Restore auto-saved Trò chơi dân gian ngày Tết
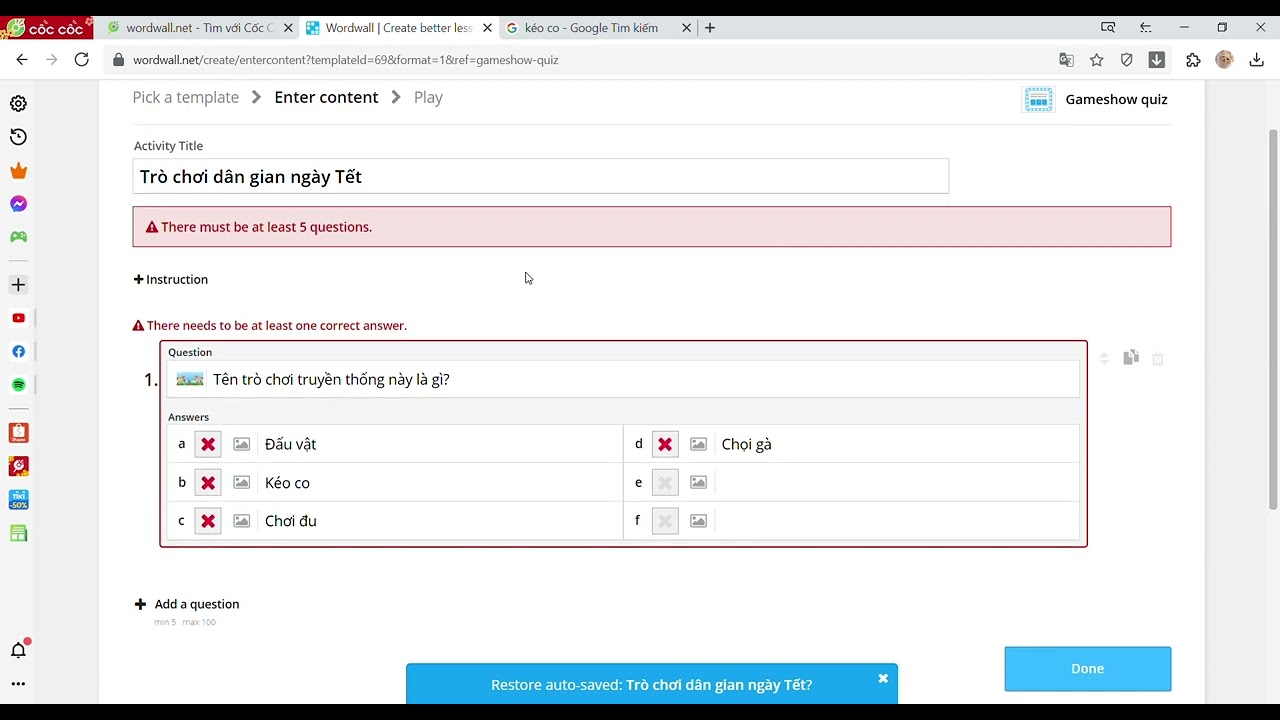 (651, 685)
